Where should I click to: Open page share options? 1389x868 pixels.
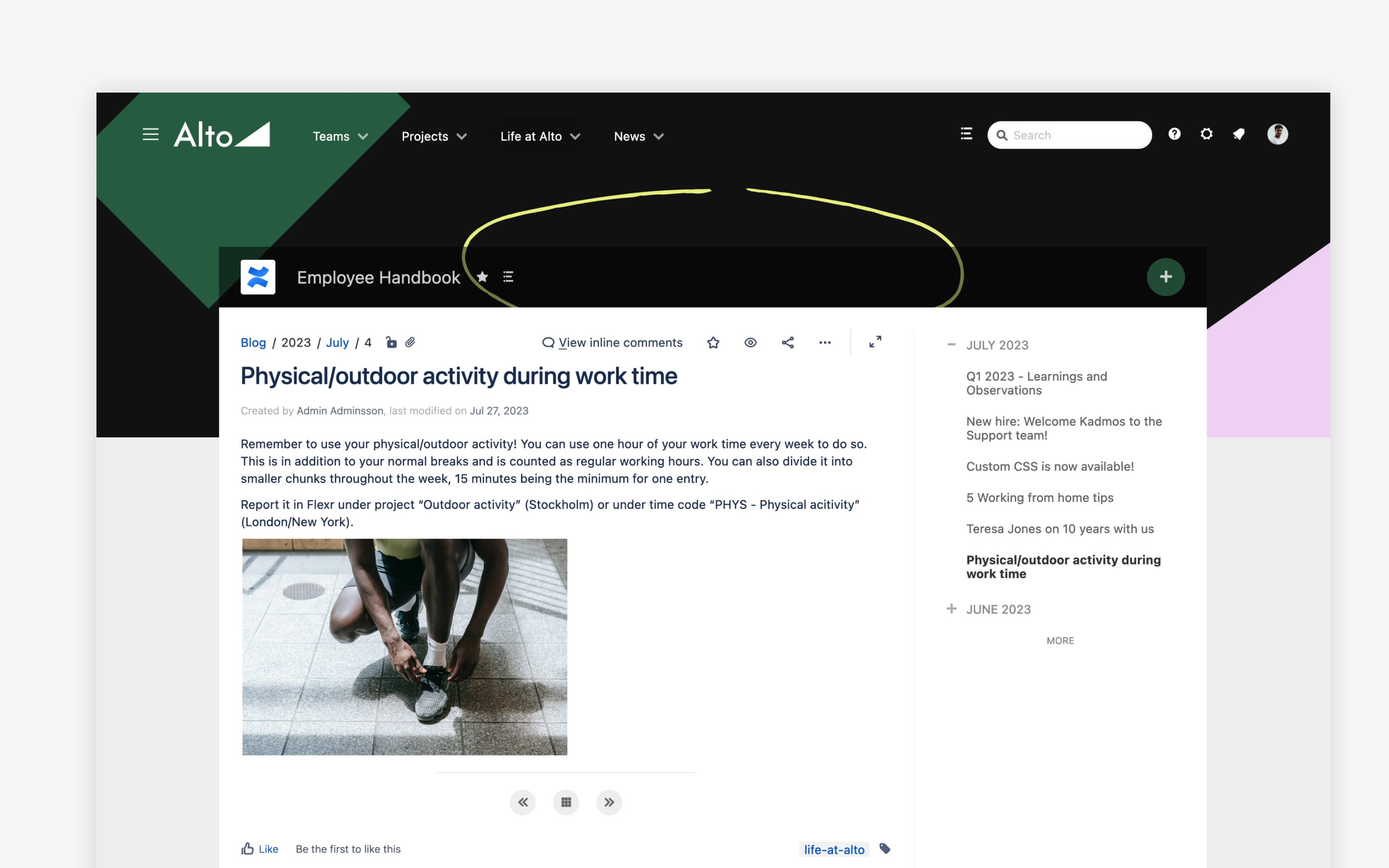pos(788,342)
